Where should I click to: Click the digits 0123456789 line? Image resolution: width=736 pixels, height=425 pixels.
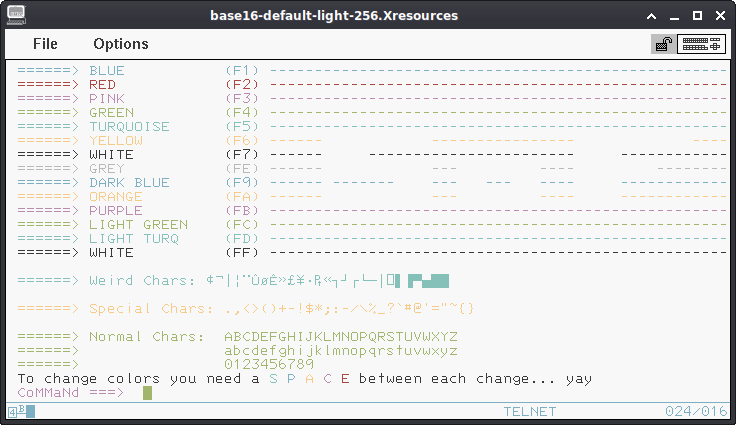[x=269, y=364]
